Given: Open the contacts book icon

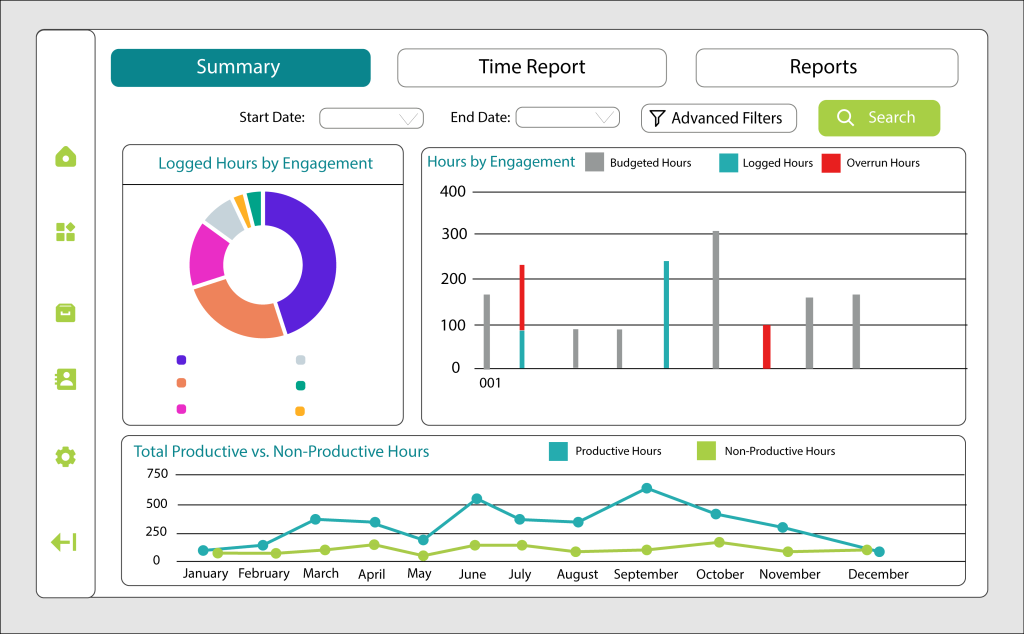Looking at the screenshot, I should coord(66,379).
